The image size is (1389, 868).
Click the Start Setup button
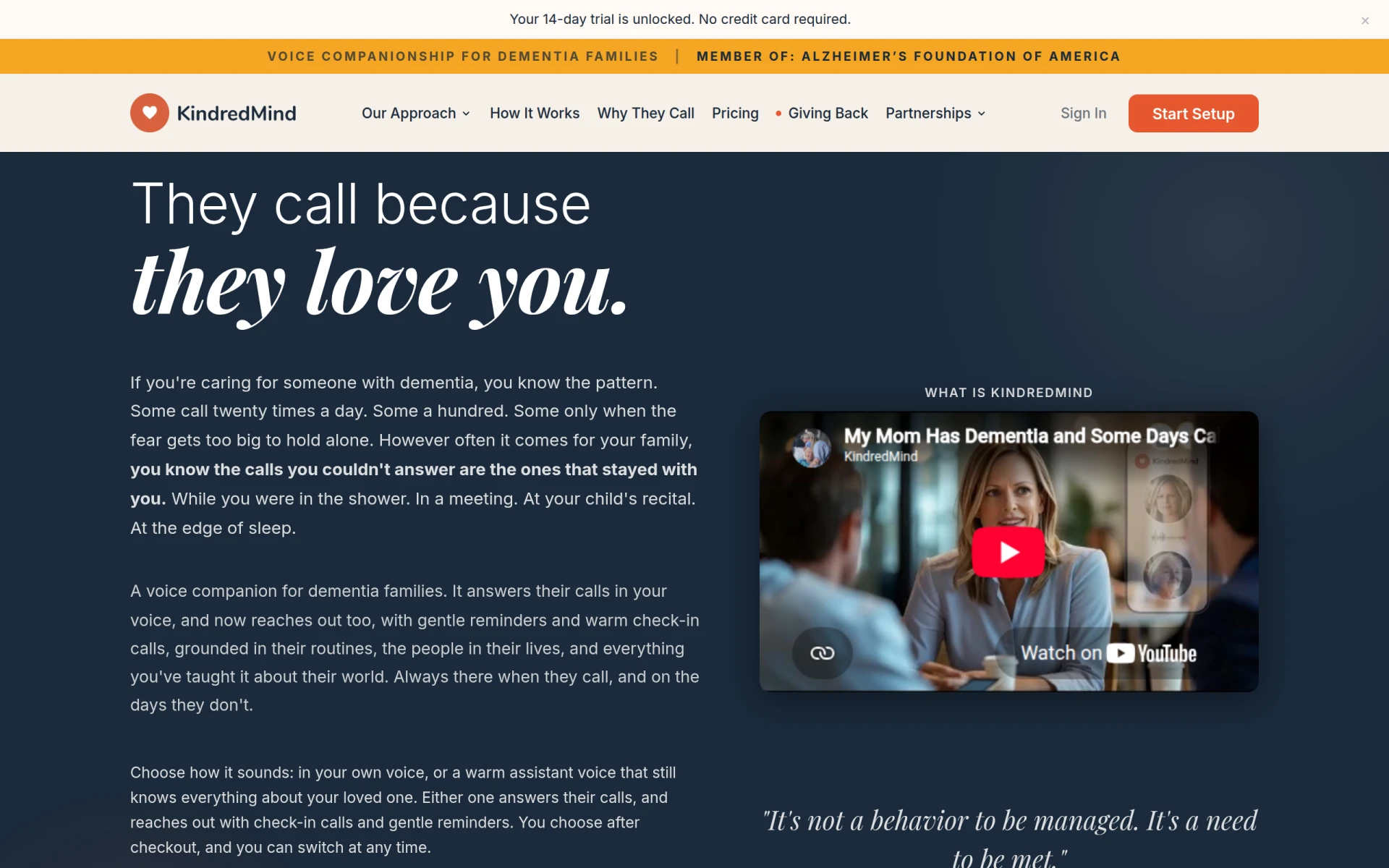pyautogui.click(x=1193, y=114)
